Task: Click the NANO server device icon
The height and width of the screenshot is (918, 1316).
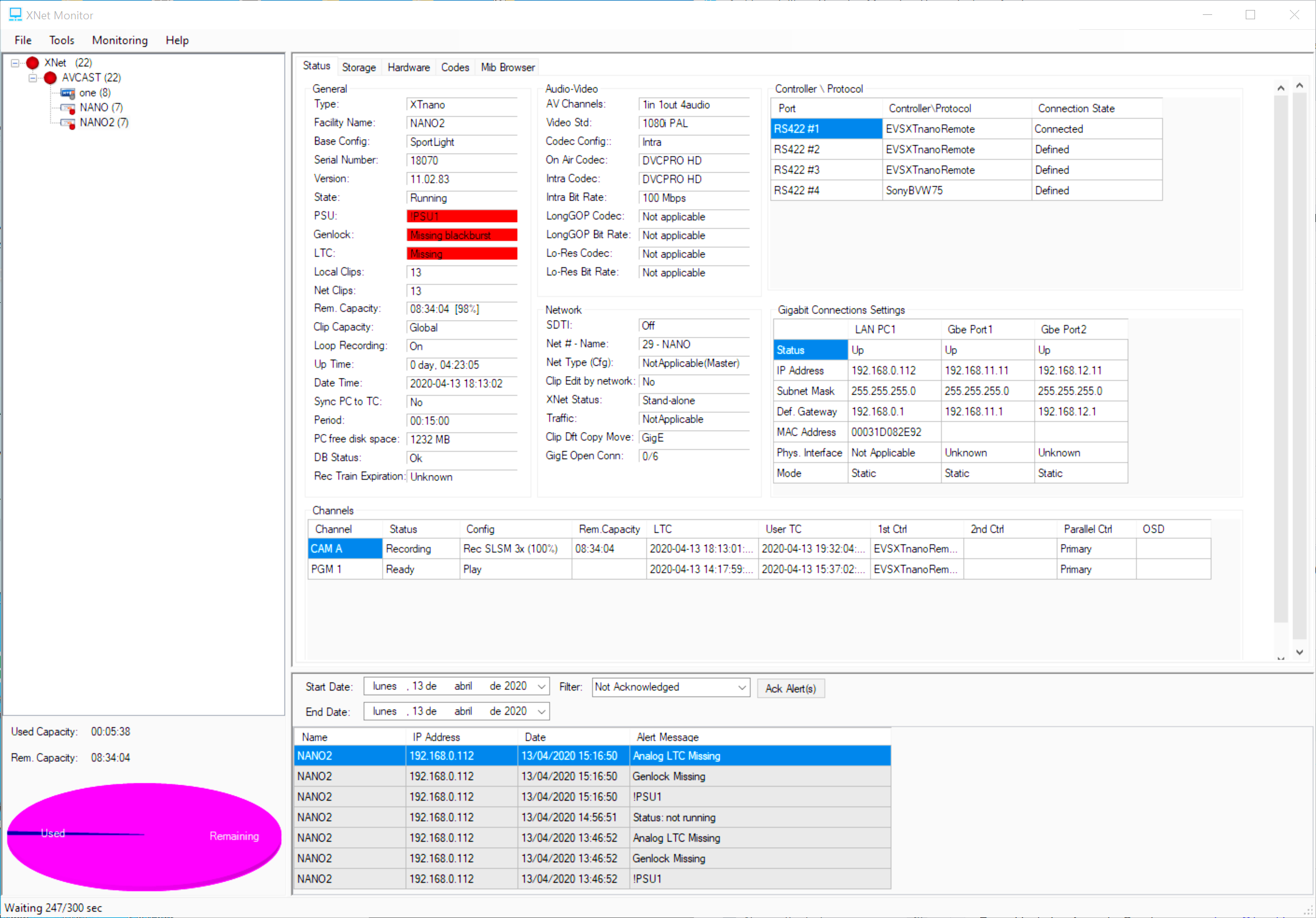Action: tap(68, 108)
